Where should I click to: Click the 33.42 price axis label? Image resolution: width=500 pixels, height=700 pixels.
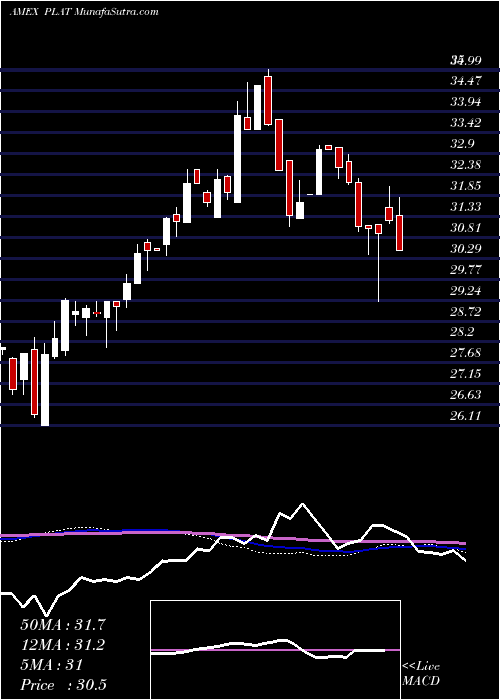(466, 123)
